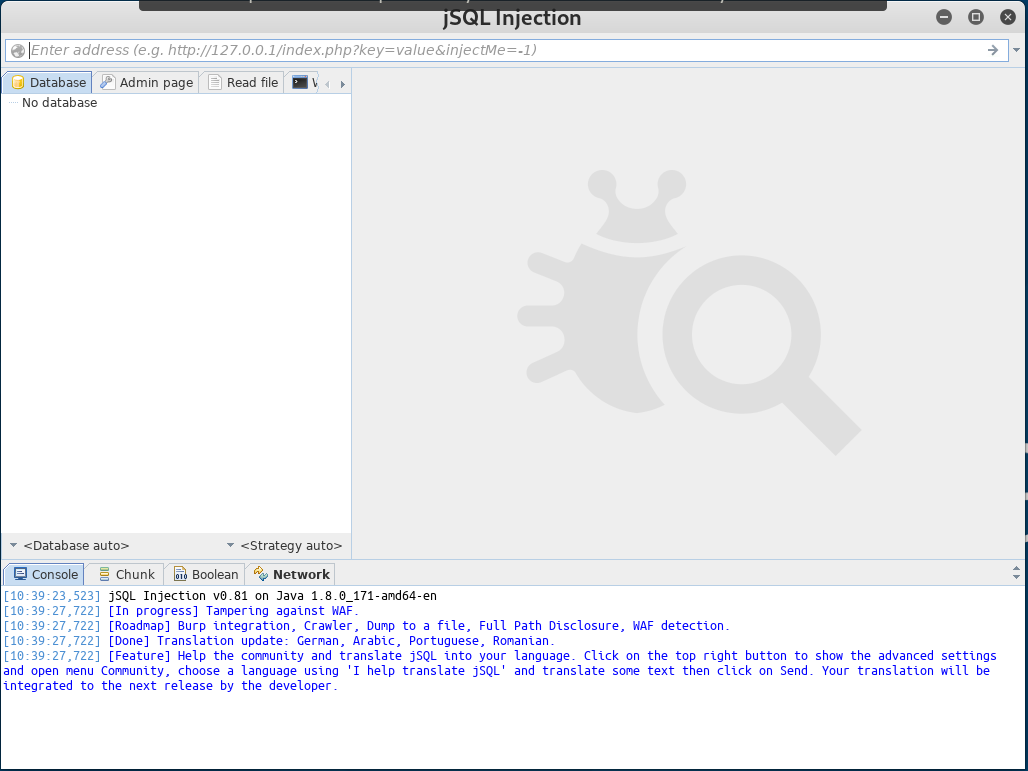Switch to the Database tab
Screen dimensions: 1028x771
tap(47, 83)
